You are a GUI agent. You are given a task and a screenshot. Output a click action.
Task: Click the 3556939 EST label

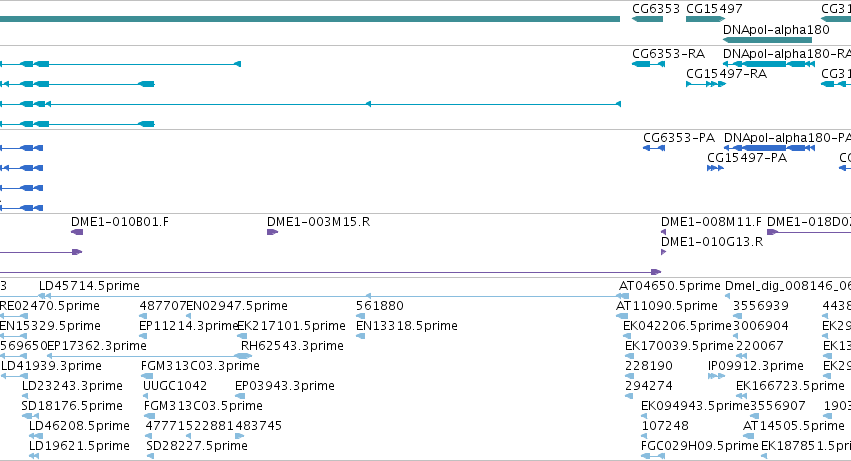click(x=760, y=306)
